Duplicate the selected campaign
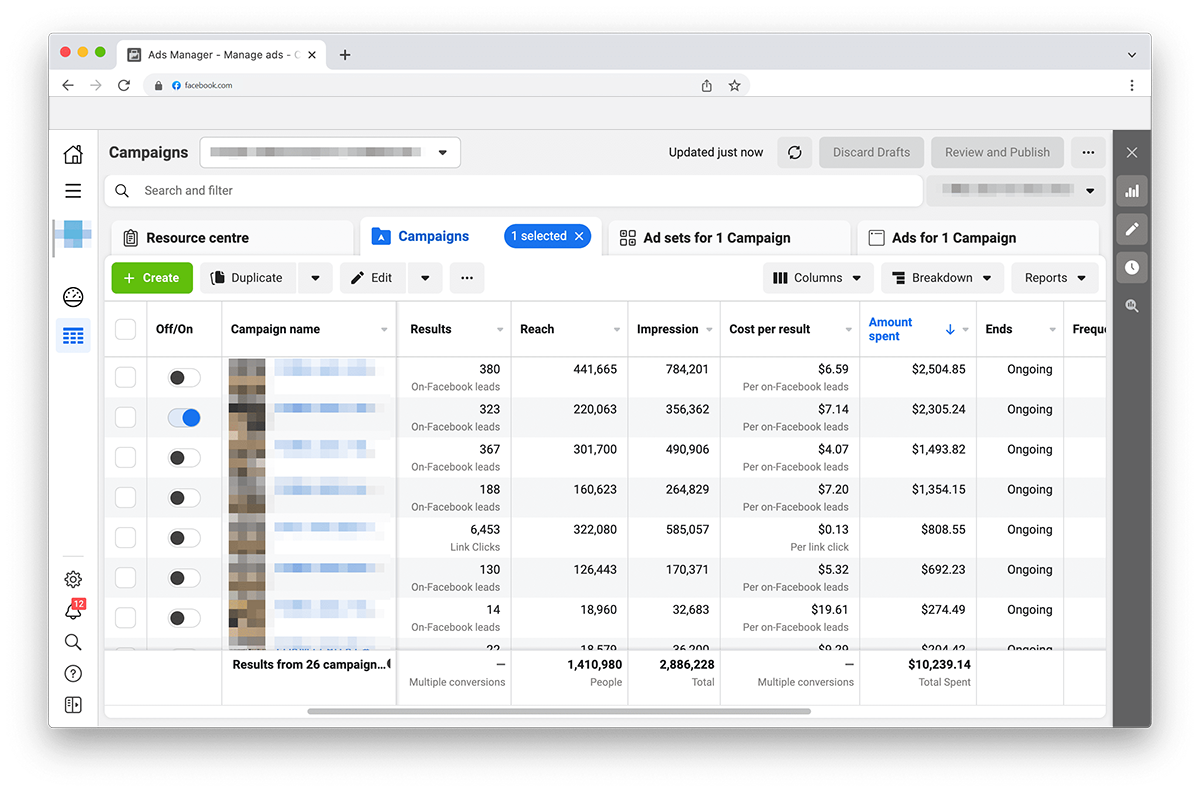Screen dimensions: 1200x792 (x=248, y=278)
